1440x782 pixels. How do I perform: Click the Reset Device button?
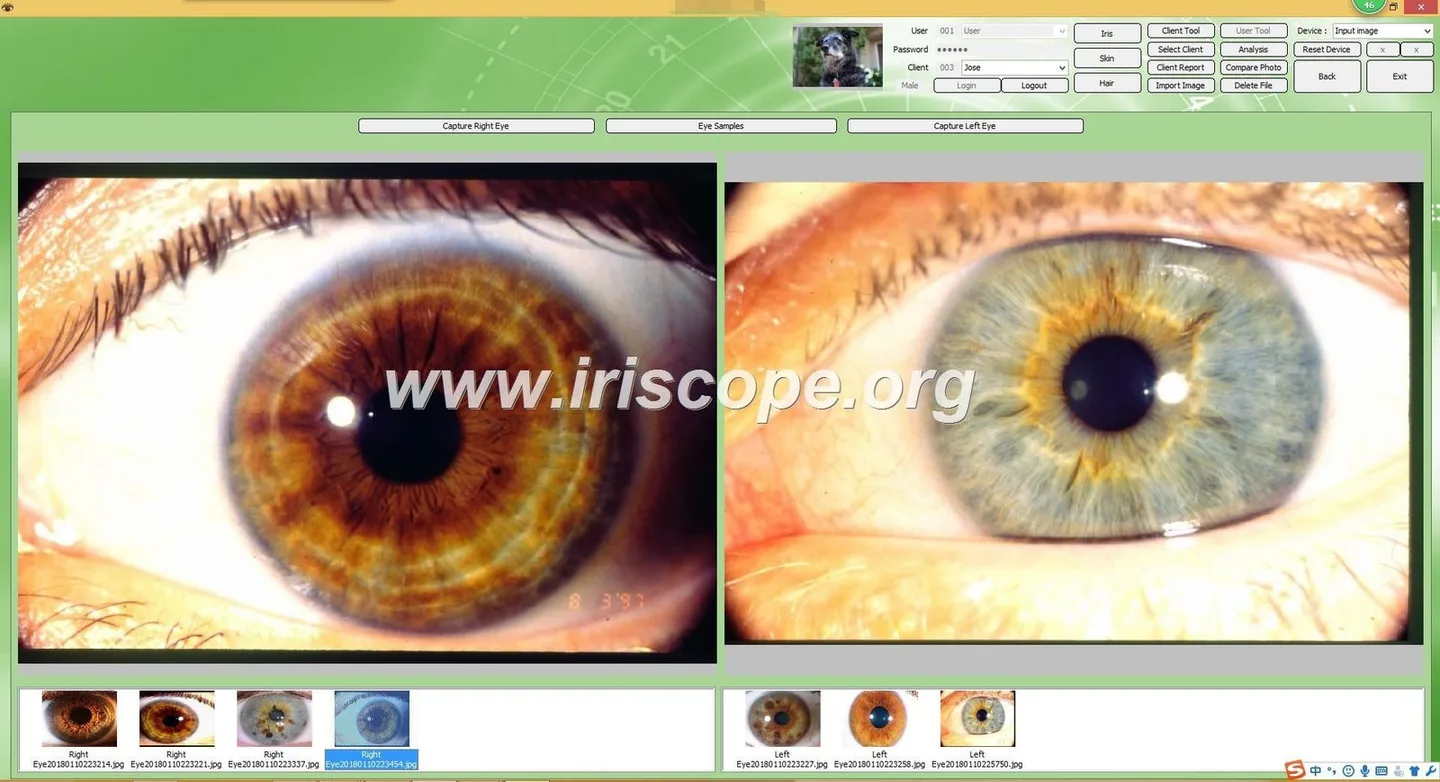[1327, 49]
